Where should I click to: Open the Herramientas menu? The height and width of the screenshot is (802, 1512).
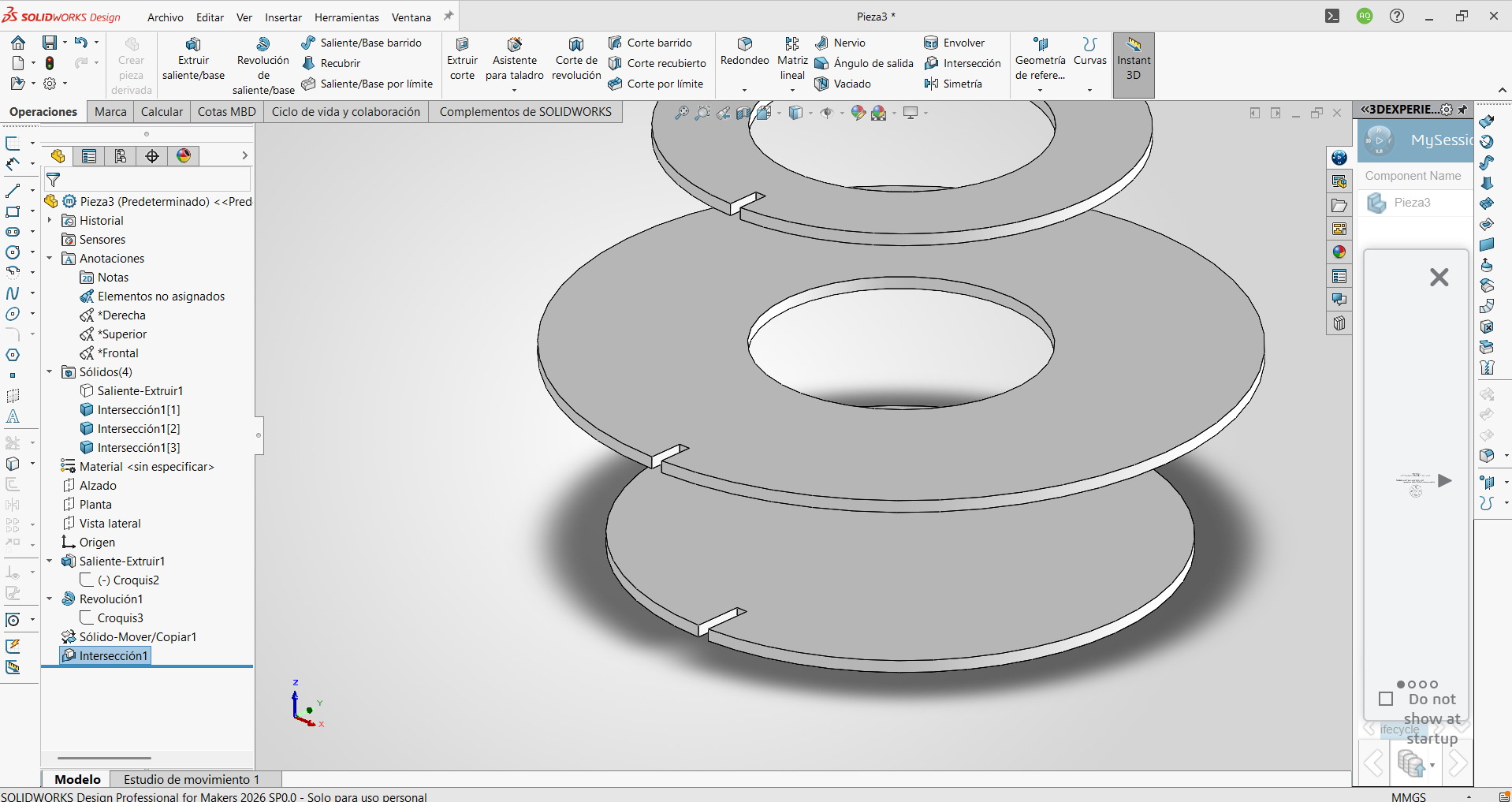tap(347, 17)
